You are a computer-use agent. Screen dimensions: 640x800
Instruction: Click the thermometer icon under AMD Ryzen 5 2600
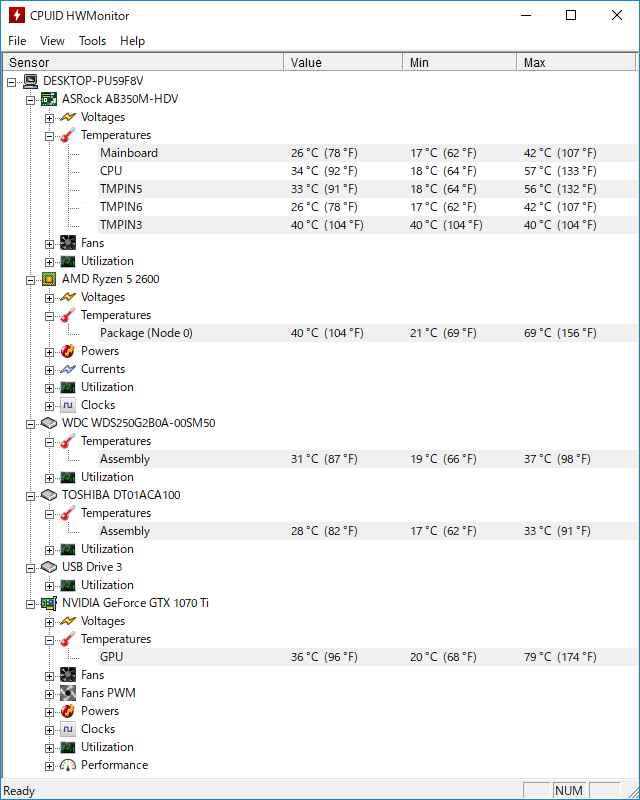(68, 315)
